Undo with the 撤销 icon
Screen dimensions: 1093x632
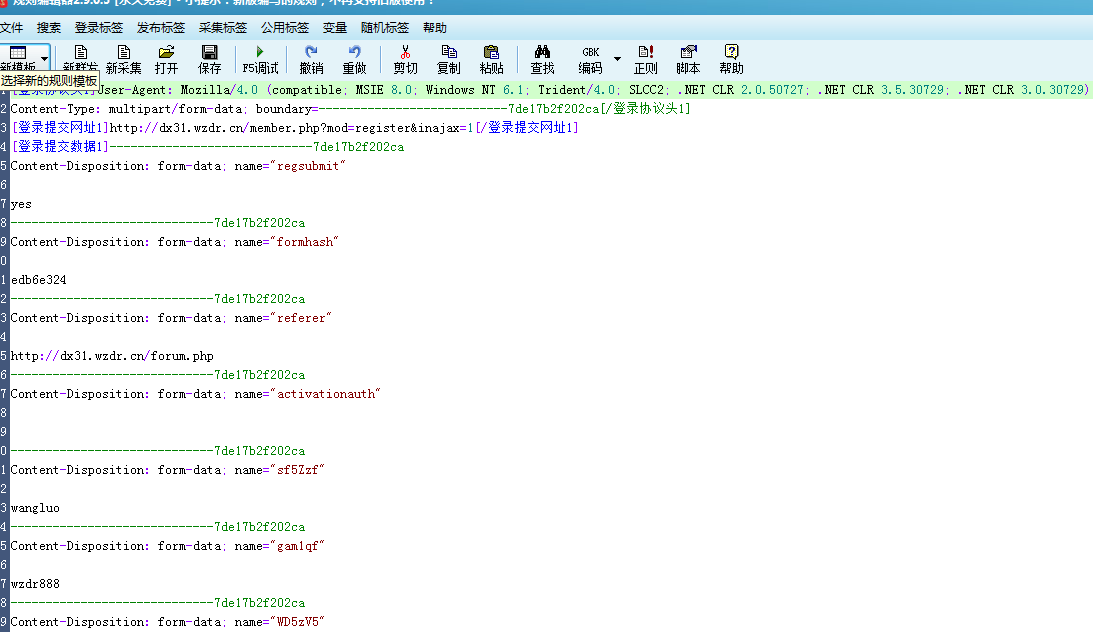(311, 59)
